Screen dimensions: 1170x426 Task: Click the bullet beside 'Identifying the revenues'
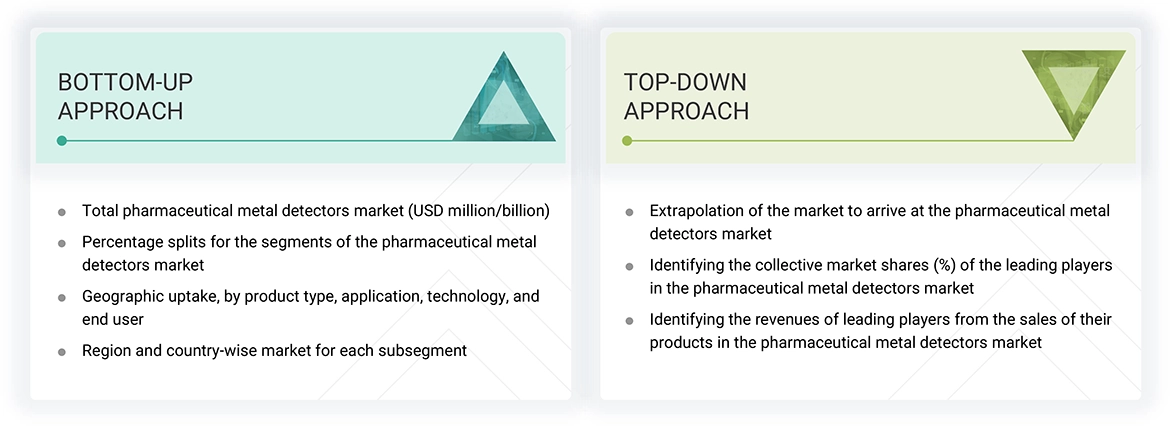coord(629,320)
